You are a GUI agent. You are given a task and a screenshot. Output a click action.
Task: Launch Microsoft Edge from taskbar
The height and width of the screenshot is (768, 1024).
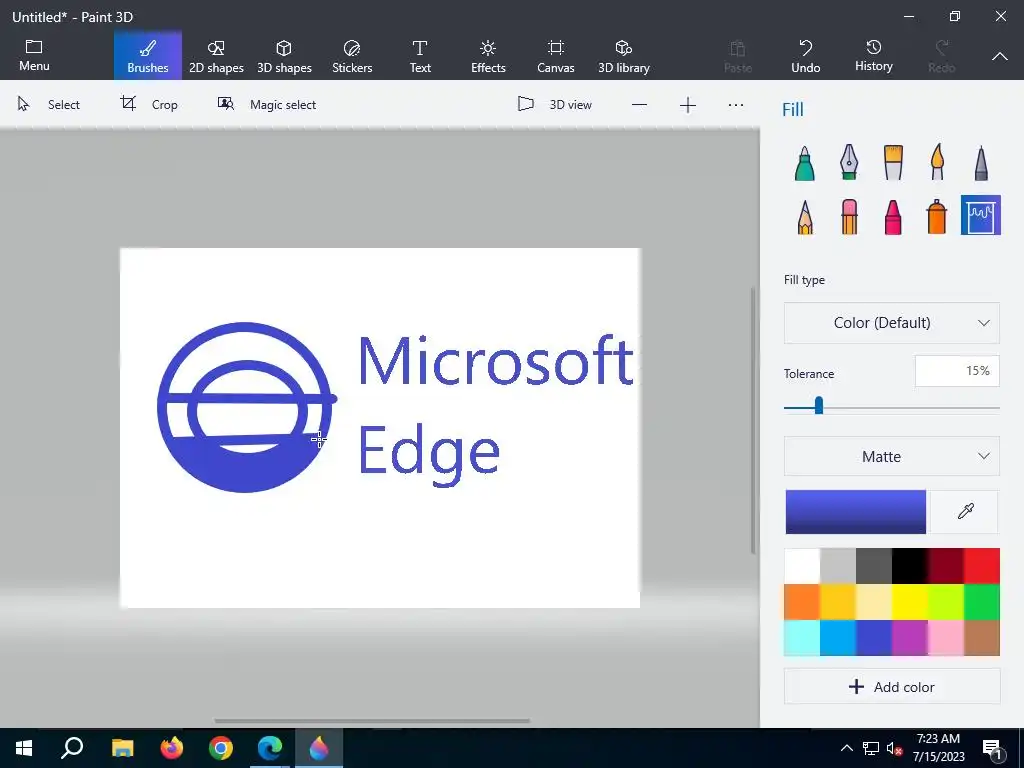pyautogui.click(x=270, y=748)
